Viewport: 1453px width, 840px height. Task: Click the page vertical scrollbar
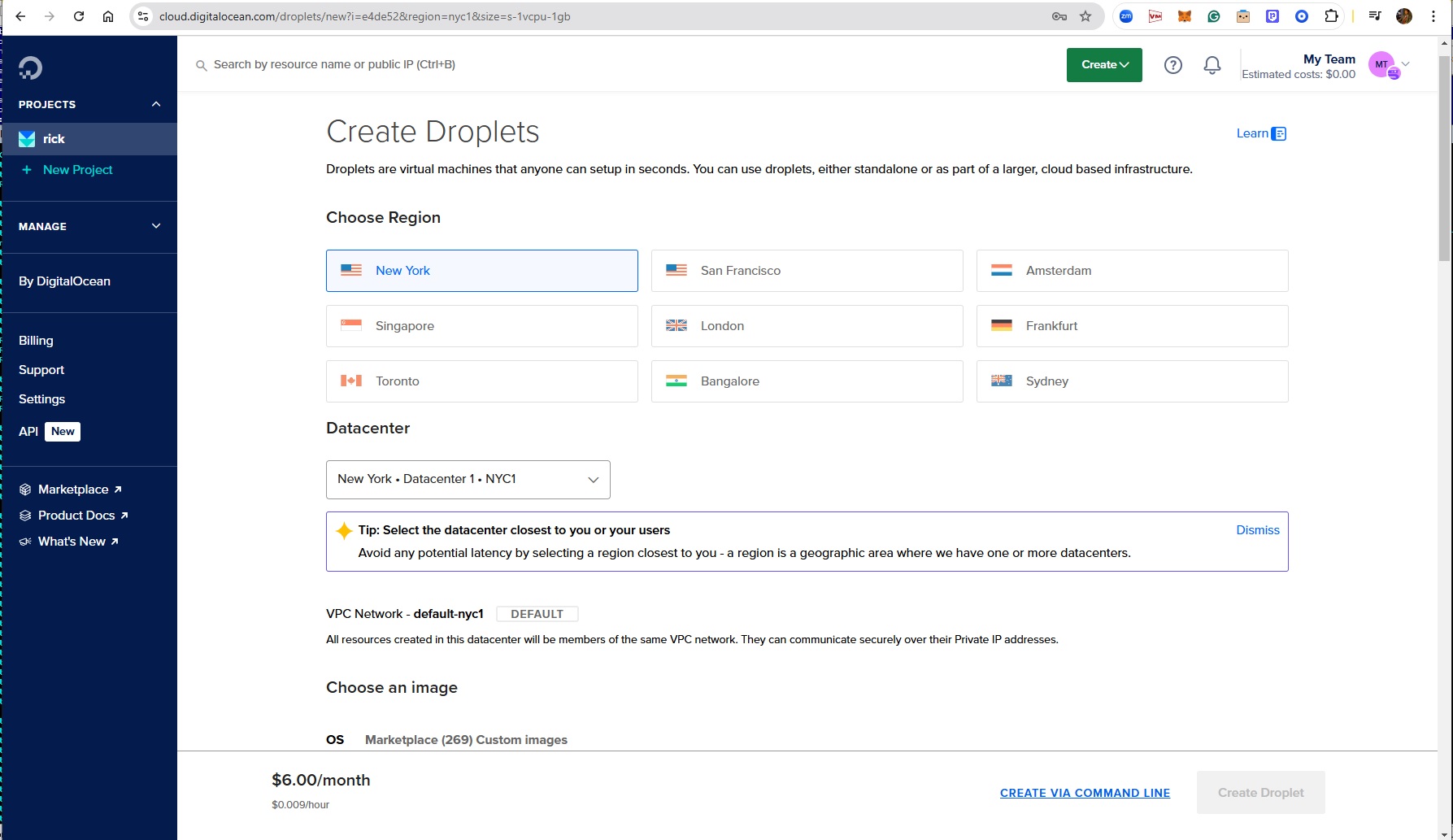coord(1445,159)
